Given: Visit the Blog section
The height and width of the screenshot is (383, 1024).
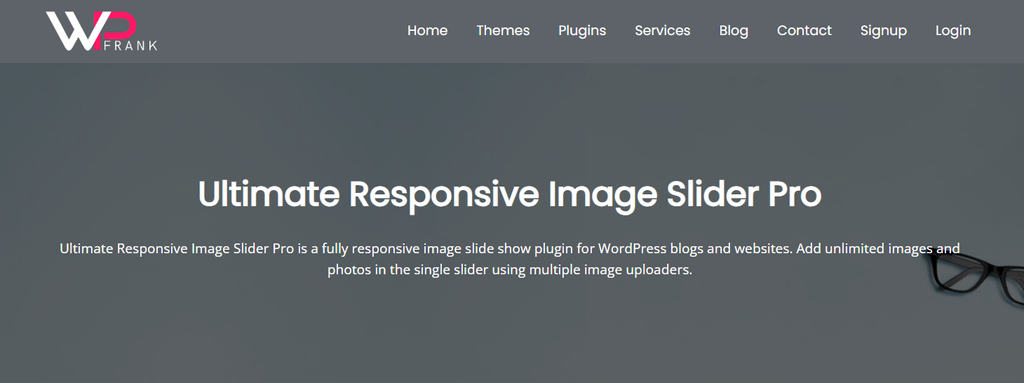Looking at the screenshot, I should 733,31.
